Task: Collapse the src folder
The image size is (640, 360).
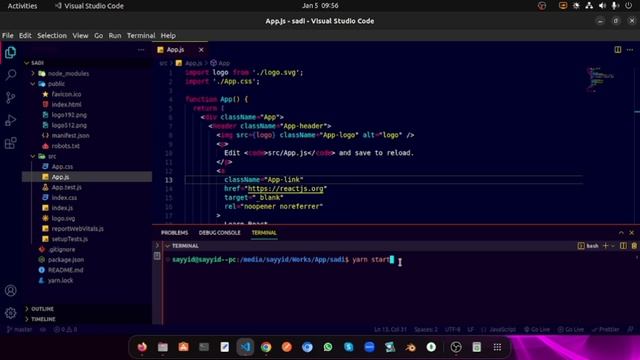Action: (x=87, y=156)
